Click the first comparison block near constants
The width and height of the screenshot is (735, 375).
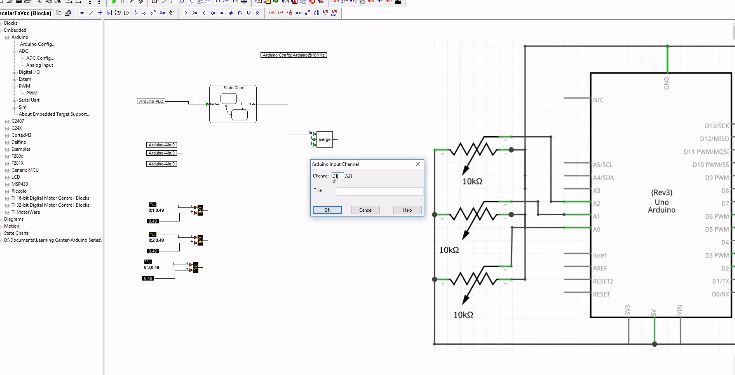pyautogui.click(x=200, y=210)
